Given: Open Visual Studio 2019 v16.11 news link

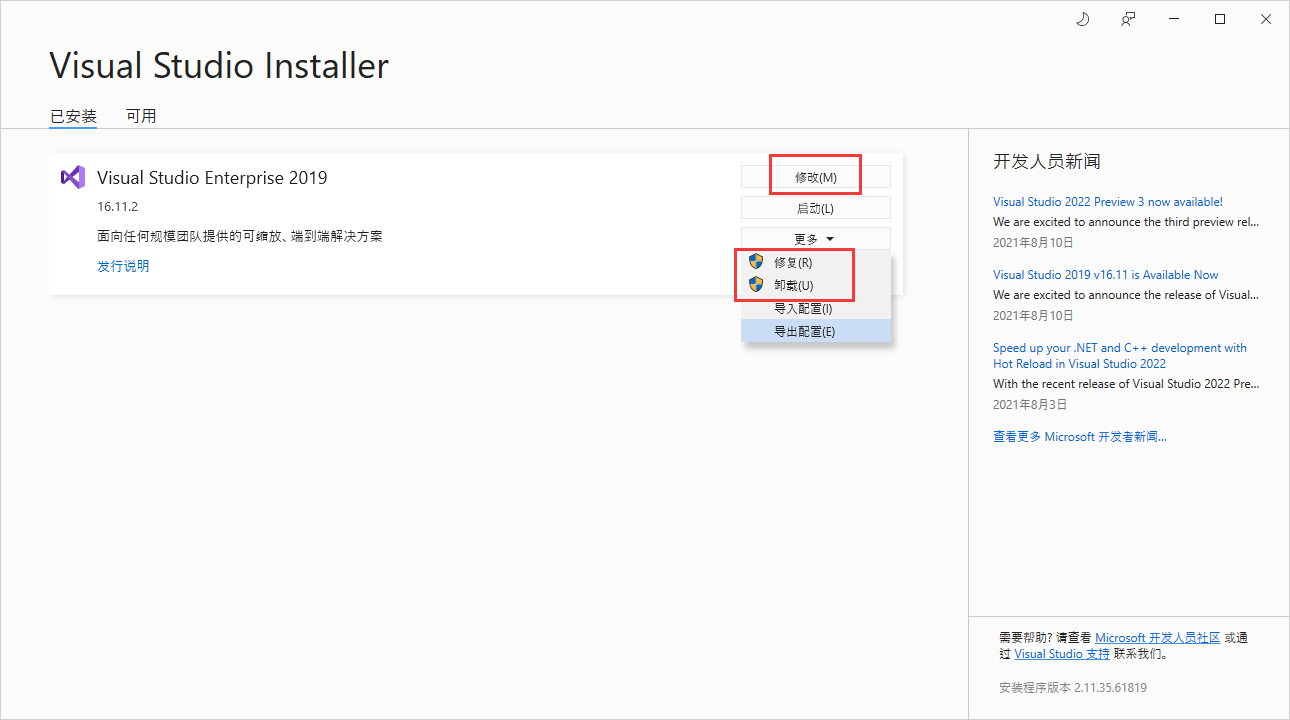Looking at the screenshot, I should tap(1105, 275).
